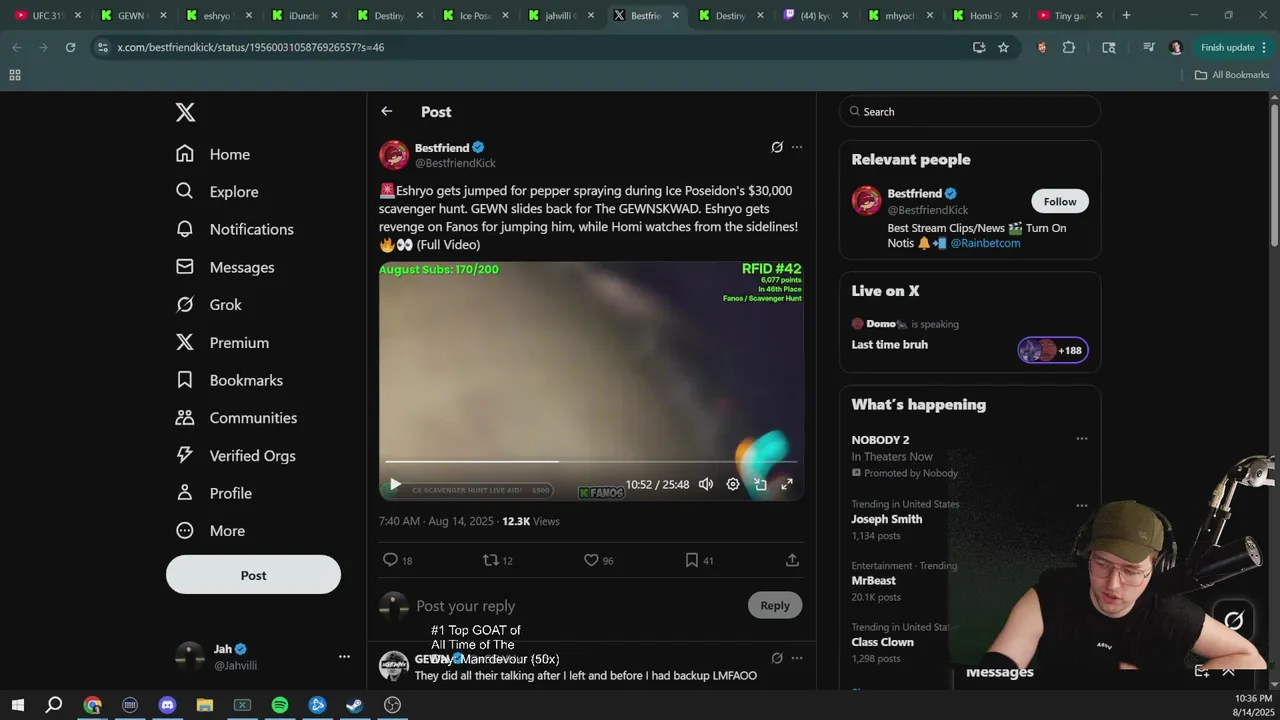Open the Windows Start menu

17,705
